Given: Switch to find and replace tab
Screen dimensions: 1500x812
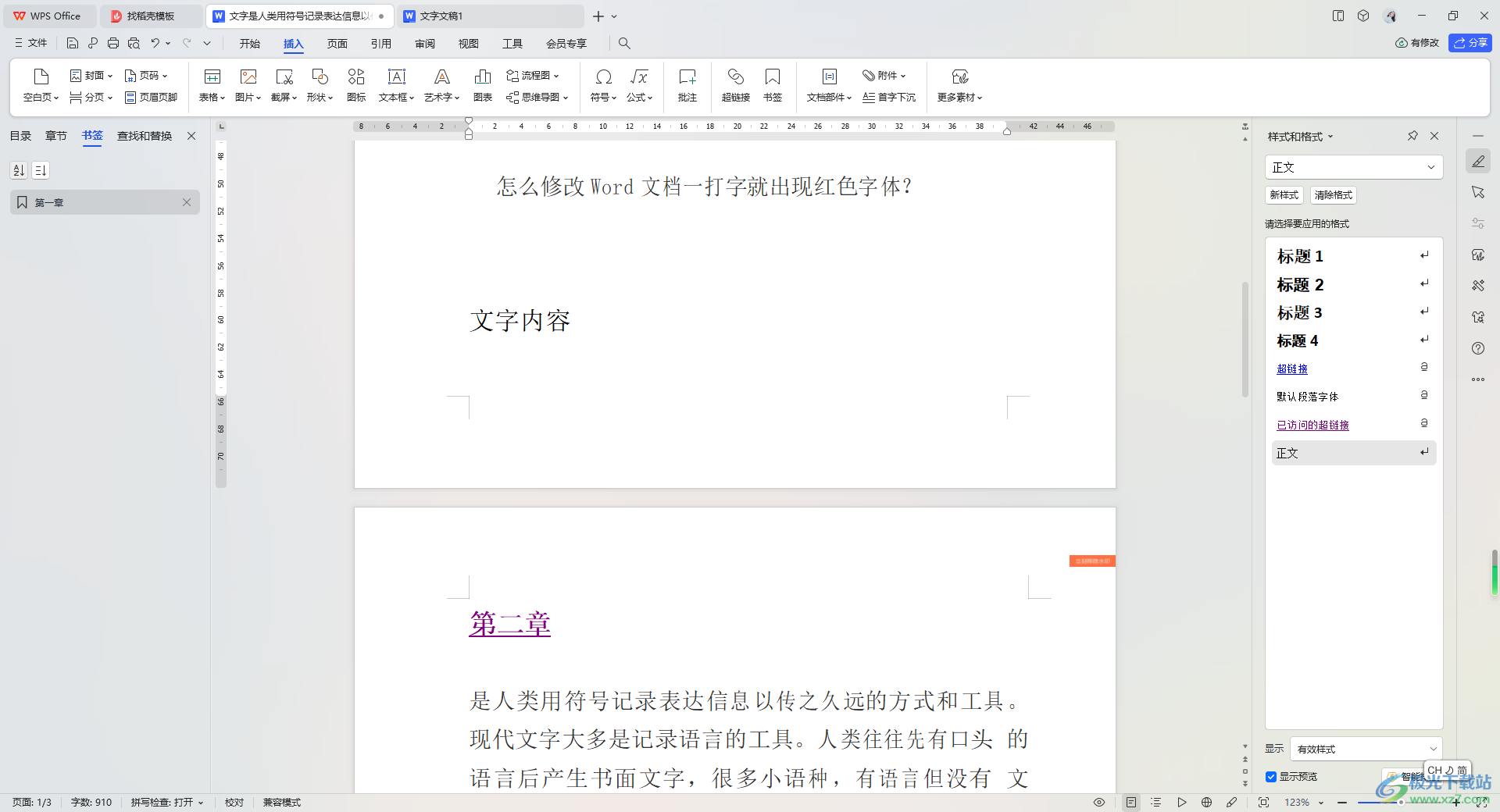Looking at the screenshot, I should tap(145, 136).
